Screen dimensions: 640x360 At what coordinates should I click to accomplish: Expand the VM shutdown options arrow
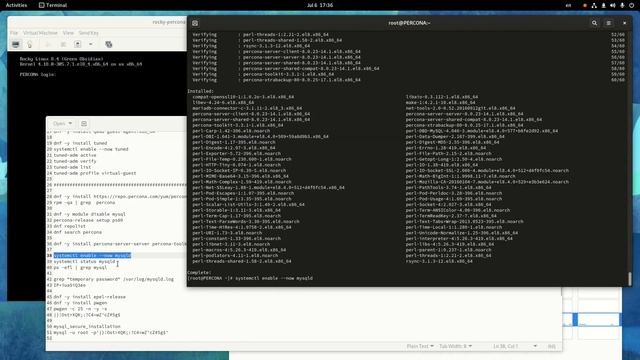pyautogui.click(x=91, y=44)
